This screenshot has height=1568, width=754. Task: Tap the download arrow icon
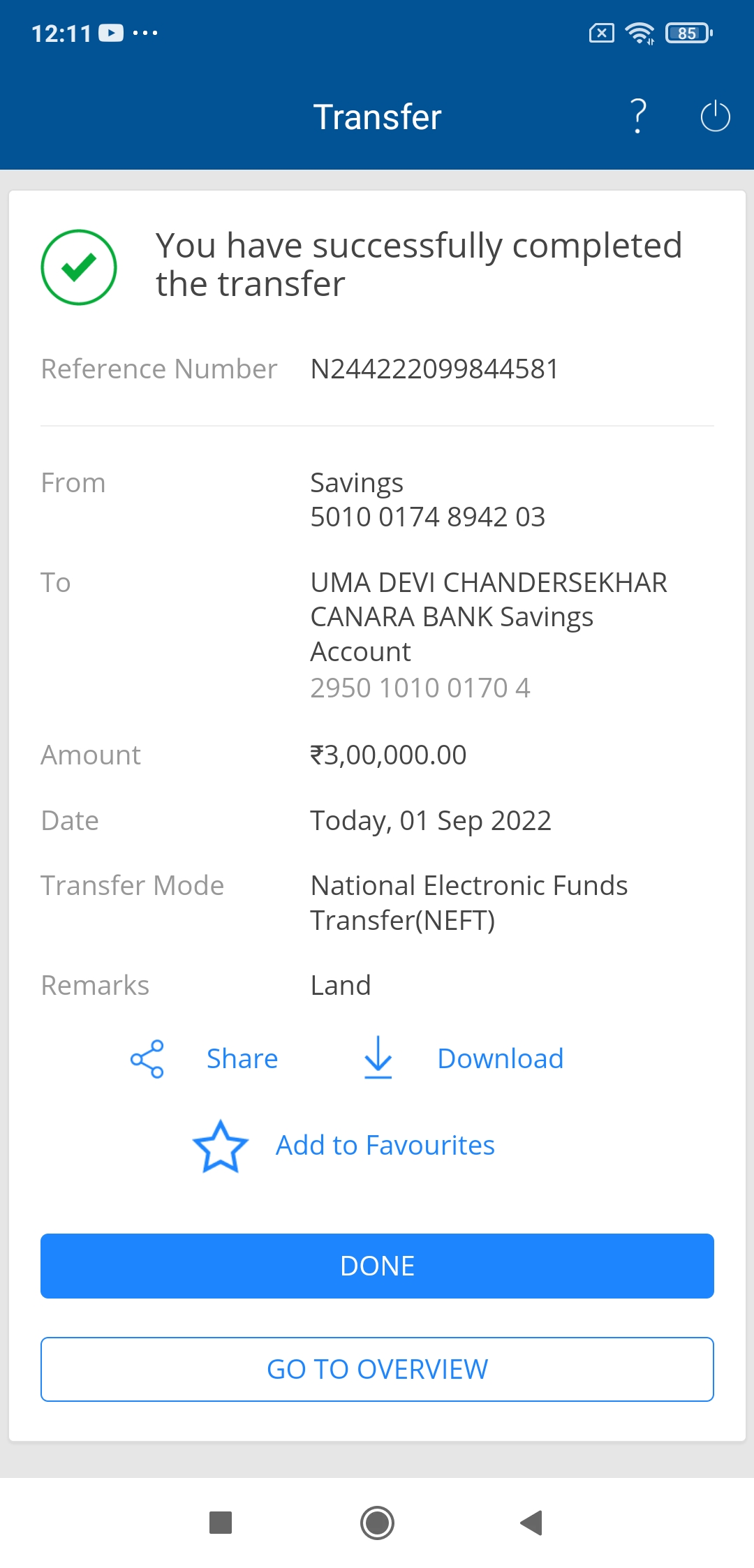(378, 1058)
